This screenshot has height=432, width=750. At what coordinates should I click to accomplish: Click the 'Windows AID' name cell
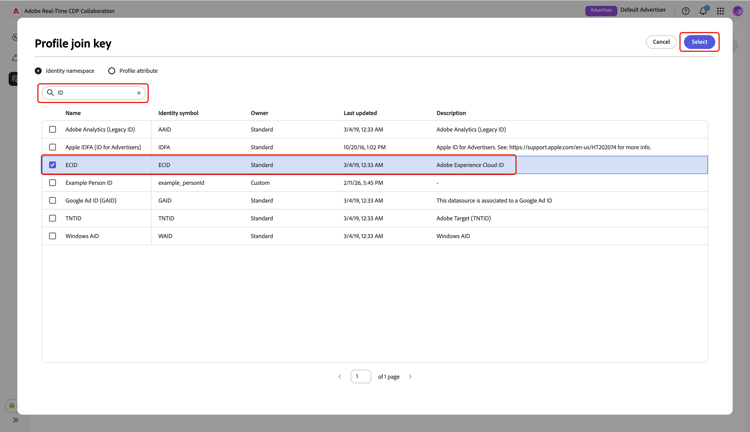tap(82, 236)
